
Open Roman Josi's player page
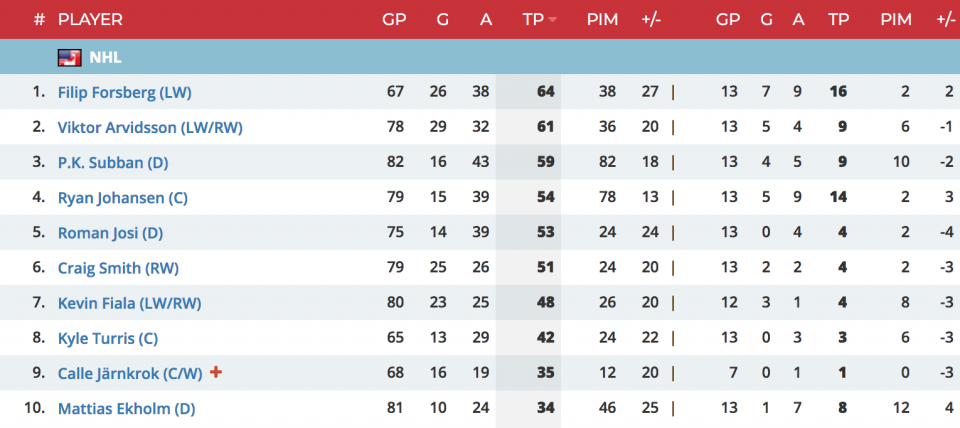pyautogui.click(x=110, y=233)
